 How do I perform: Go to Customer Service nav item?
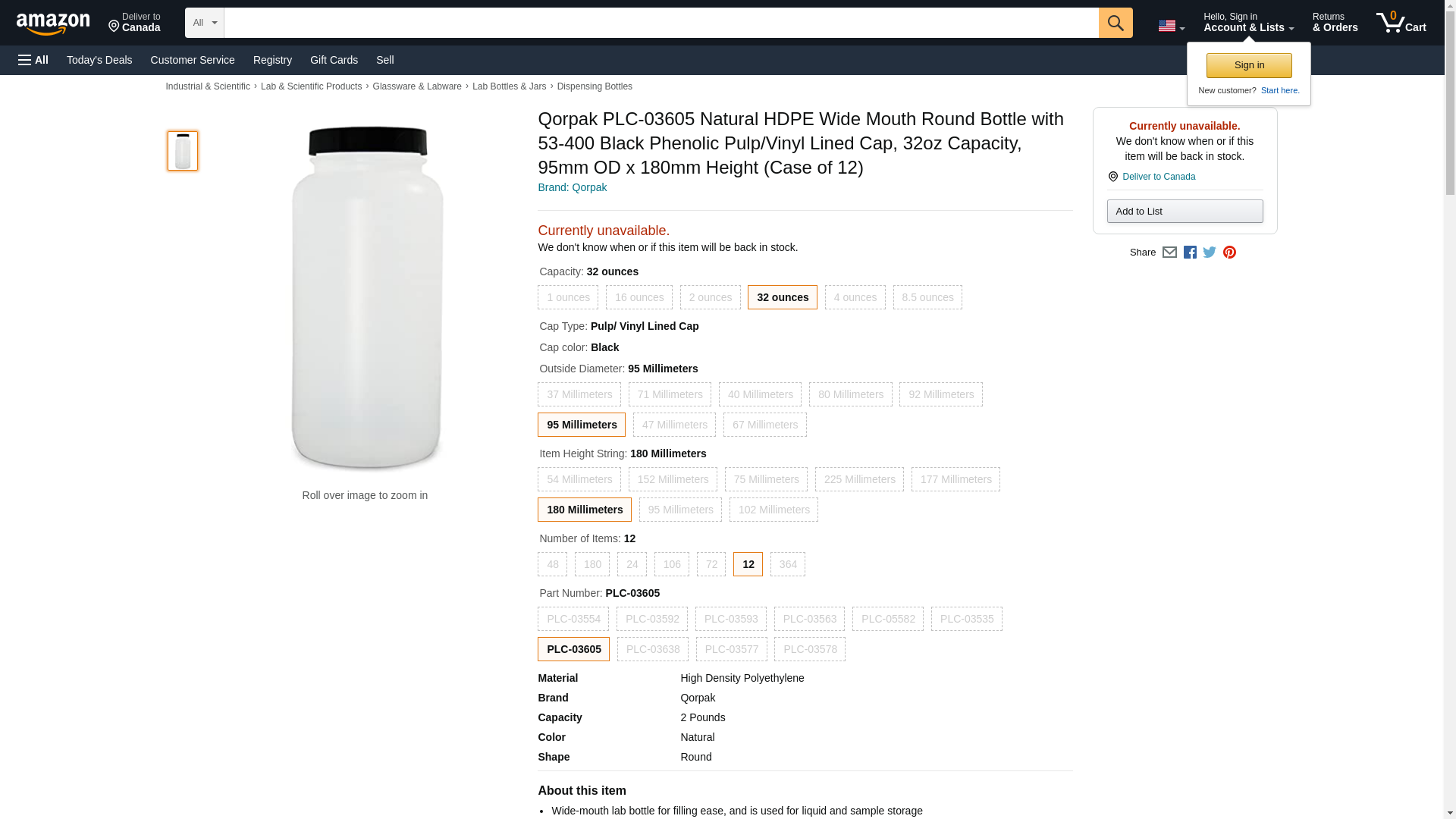click(x=193, y=60)
